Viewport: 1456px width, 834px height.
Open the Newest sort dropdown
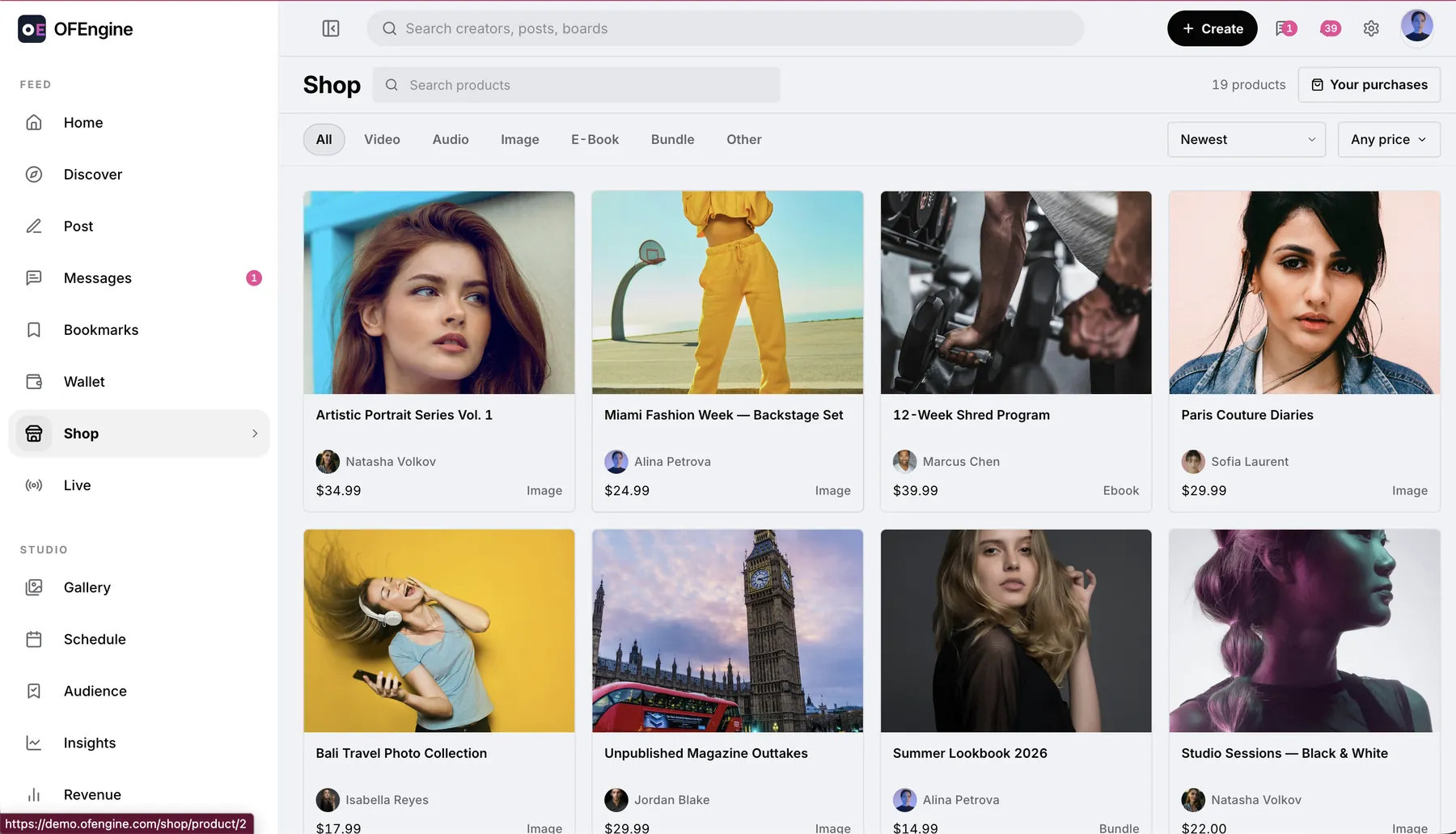pos(1246,139)
